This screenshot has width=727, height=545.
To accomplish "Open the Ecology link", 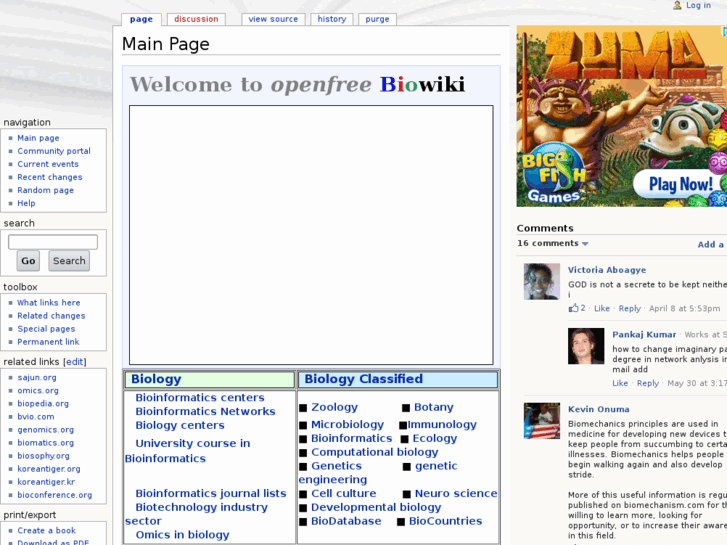I will (435, 438).
